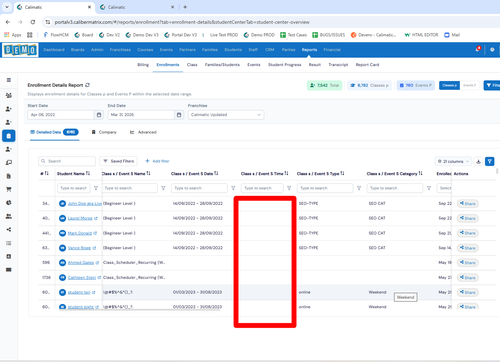Open the Enrolled column Select dropdown
Screen dimensions: 500x362
point(444,188)
